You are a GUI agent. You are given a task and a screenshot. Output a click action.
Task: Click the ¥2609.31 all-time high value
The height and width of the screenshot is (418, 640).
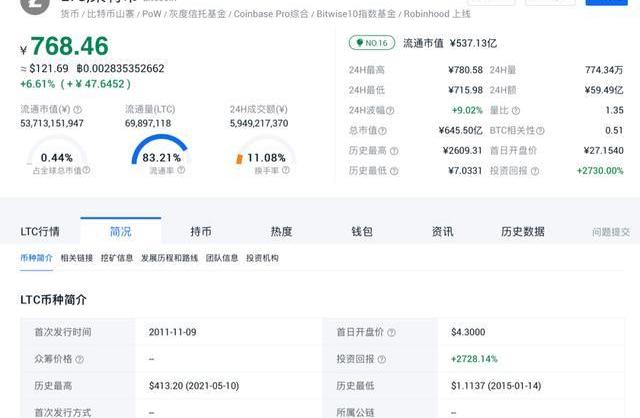[x=462, y=151]
